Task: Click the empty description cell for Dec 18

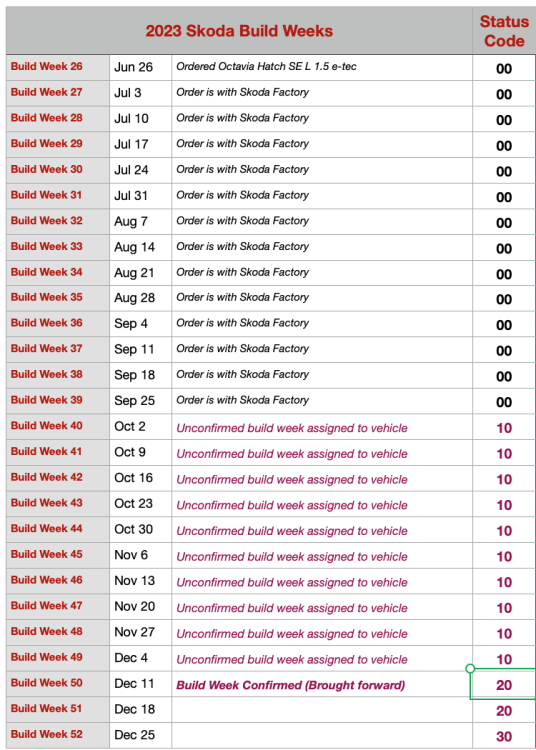Action: pyautogui.click(x=322, y=709)
